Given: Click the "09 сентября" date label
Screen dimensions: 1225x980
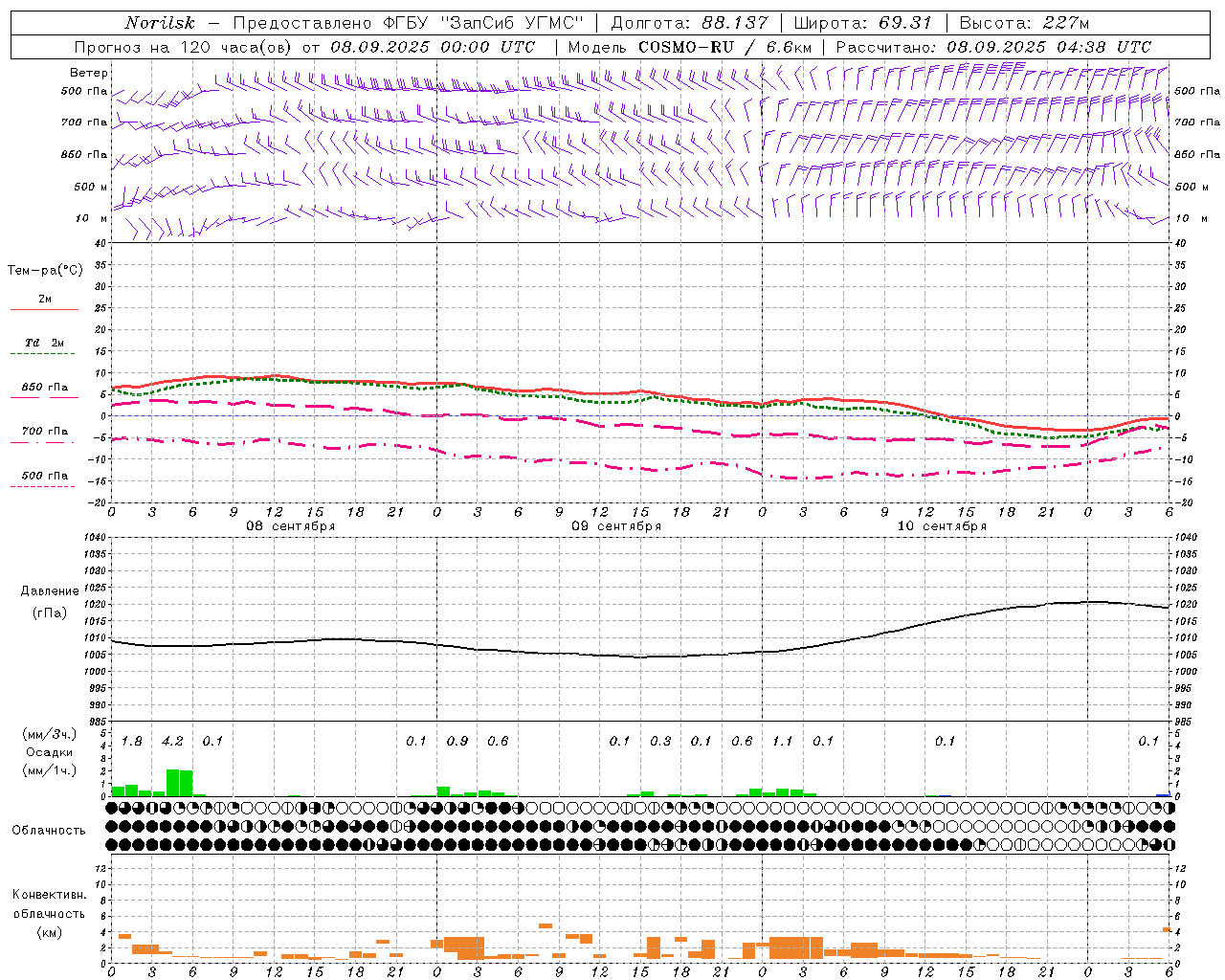Looking at the screenshot, I should tap(616, 526).
